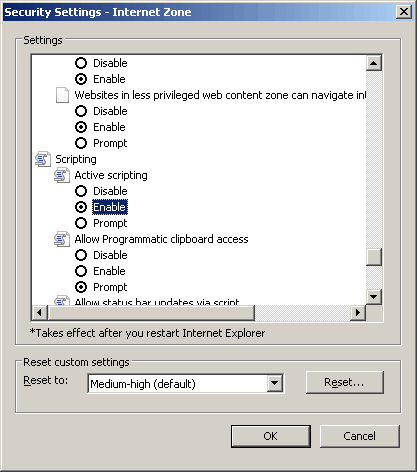Viewport: 417px width, 472px height.
Task: Select Prompt for websites in less privileged zone
Action: tap(81, 143)
